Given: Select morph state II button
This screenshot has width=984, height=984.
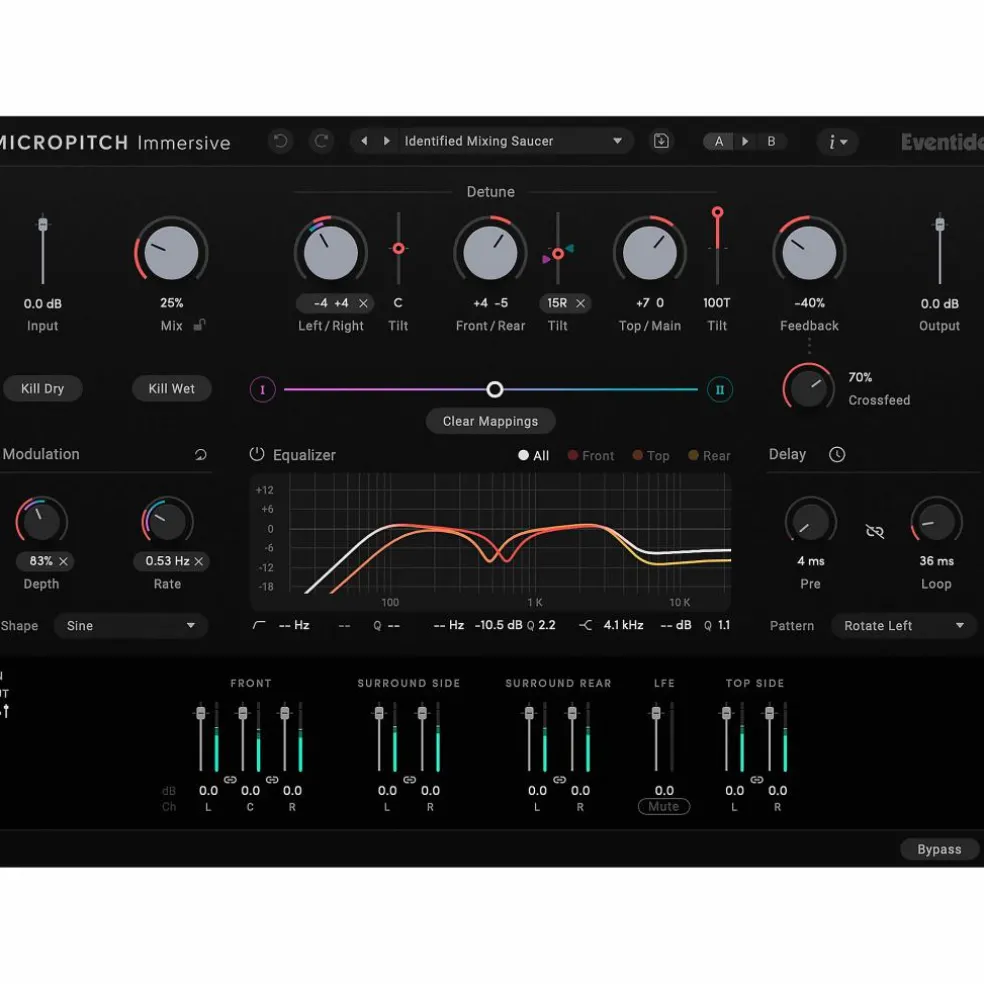Looking at the screenshot, I should tap(720, 390).
